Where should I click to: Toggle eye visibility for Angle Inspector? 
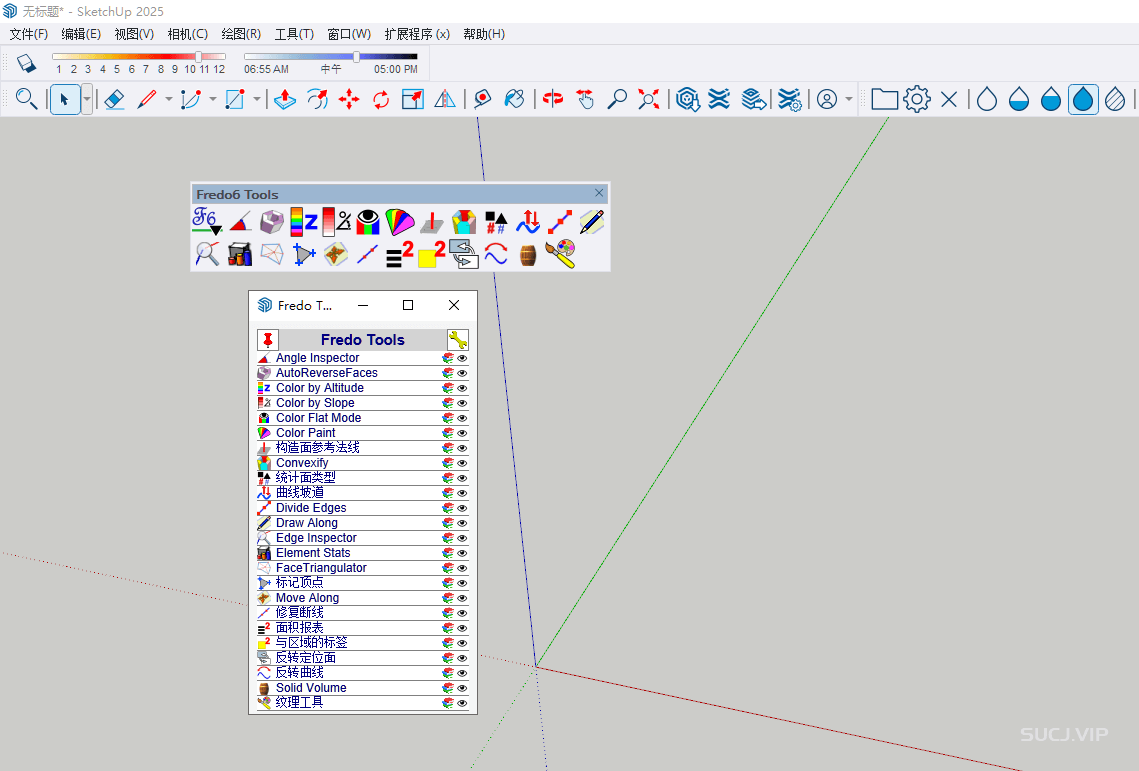pos(462,358)
